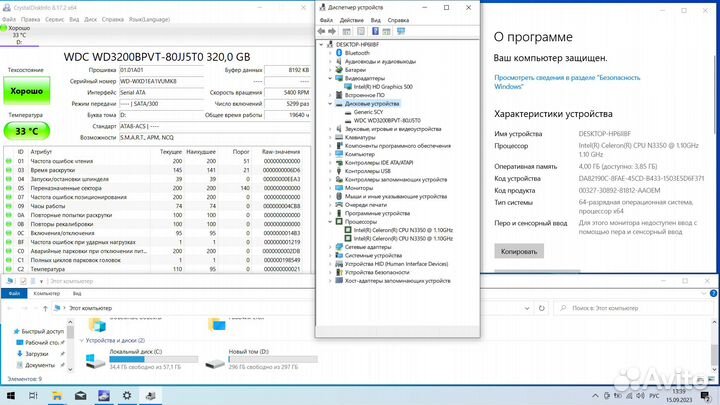Click the green Хорошо disk status tab icon
The height and width of the screenshot is (405, 720).
pos(4,28)
